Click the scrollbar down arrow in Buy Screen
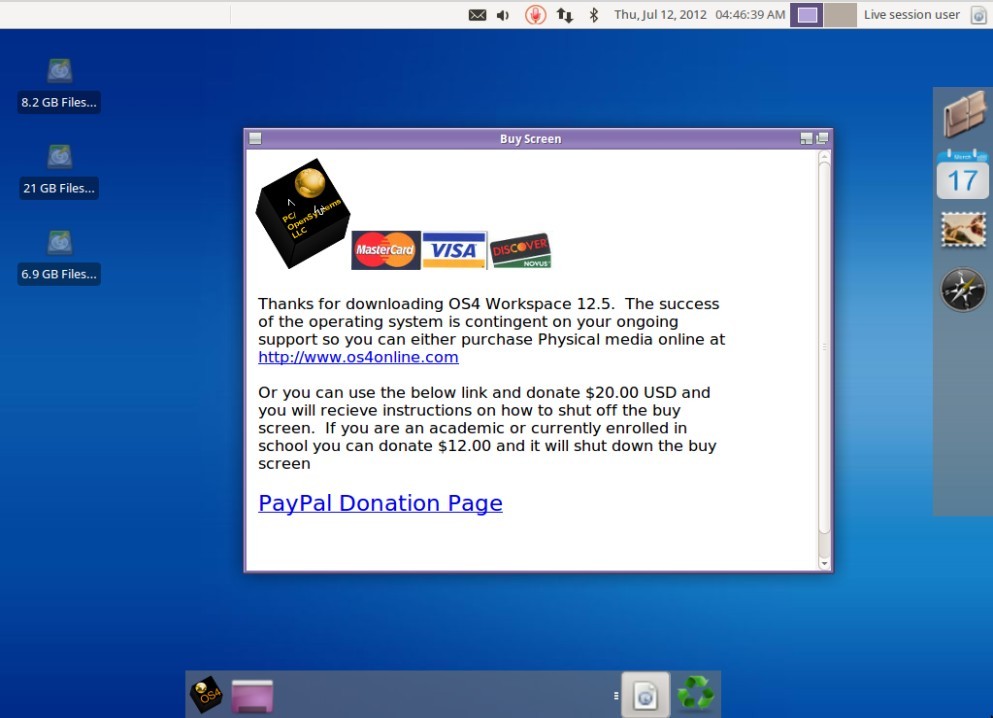This screenshot has height=718, width=993. pyautogui.click(x=824, y=563)
